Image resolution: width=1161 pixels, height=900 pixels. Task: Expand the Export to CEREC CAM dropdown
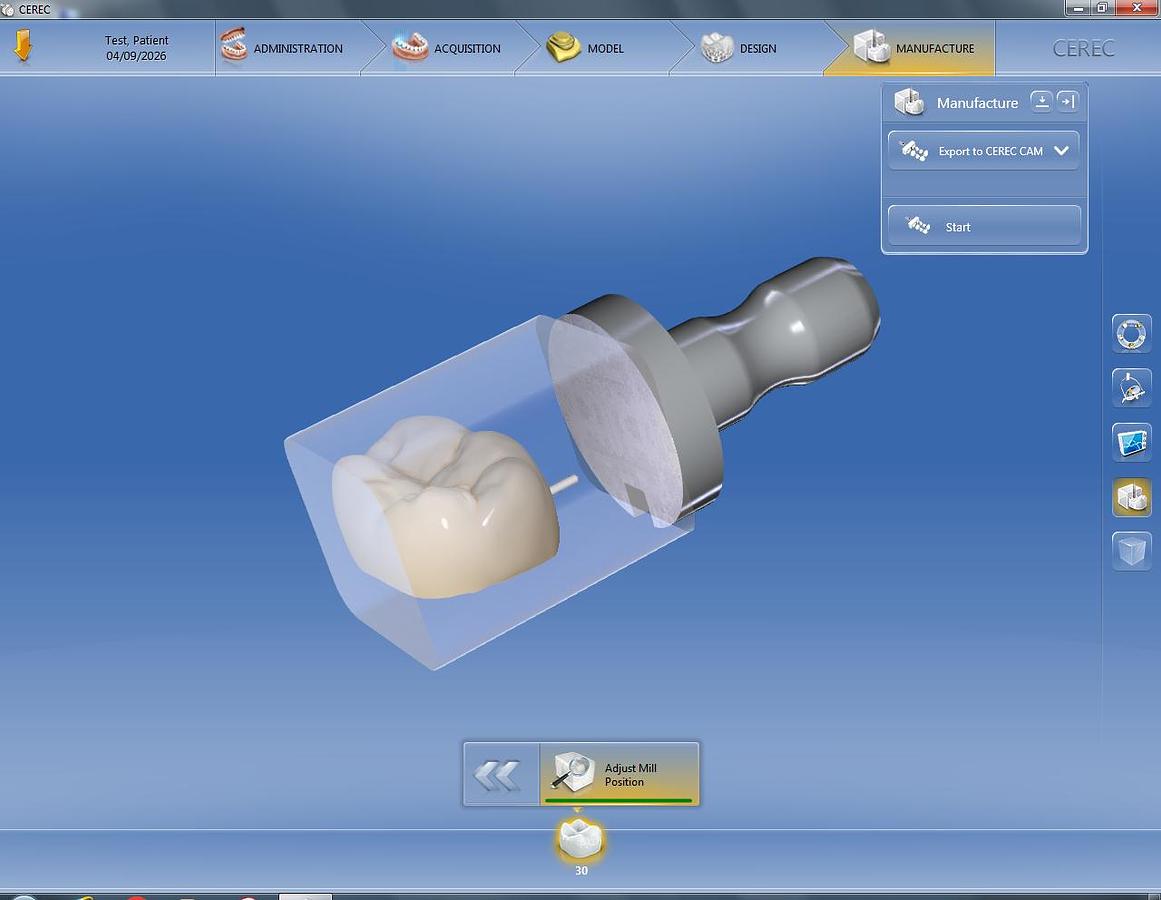tap(1059, 150)
